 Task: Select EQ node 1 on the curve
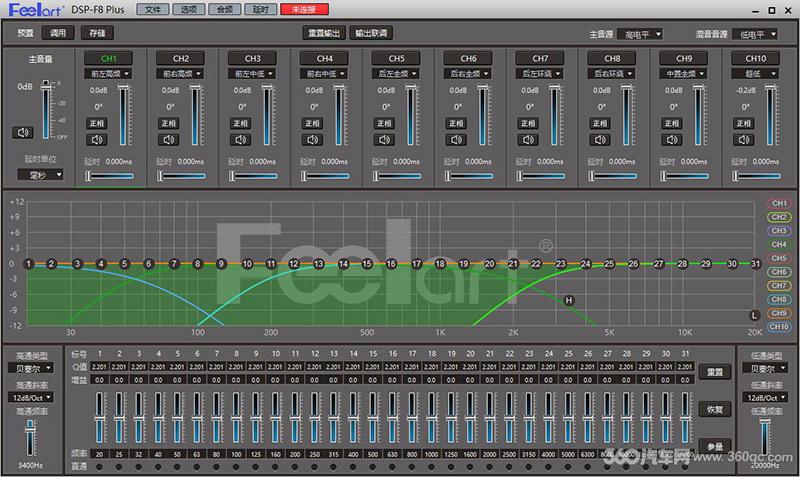29,264
